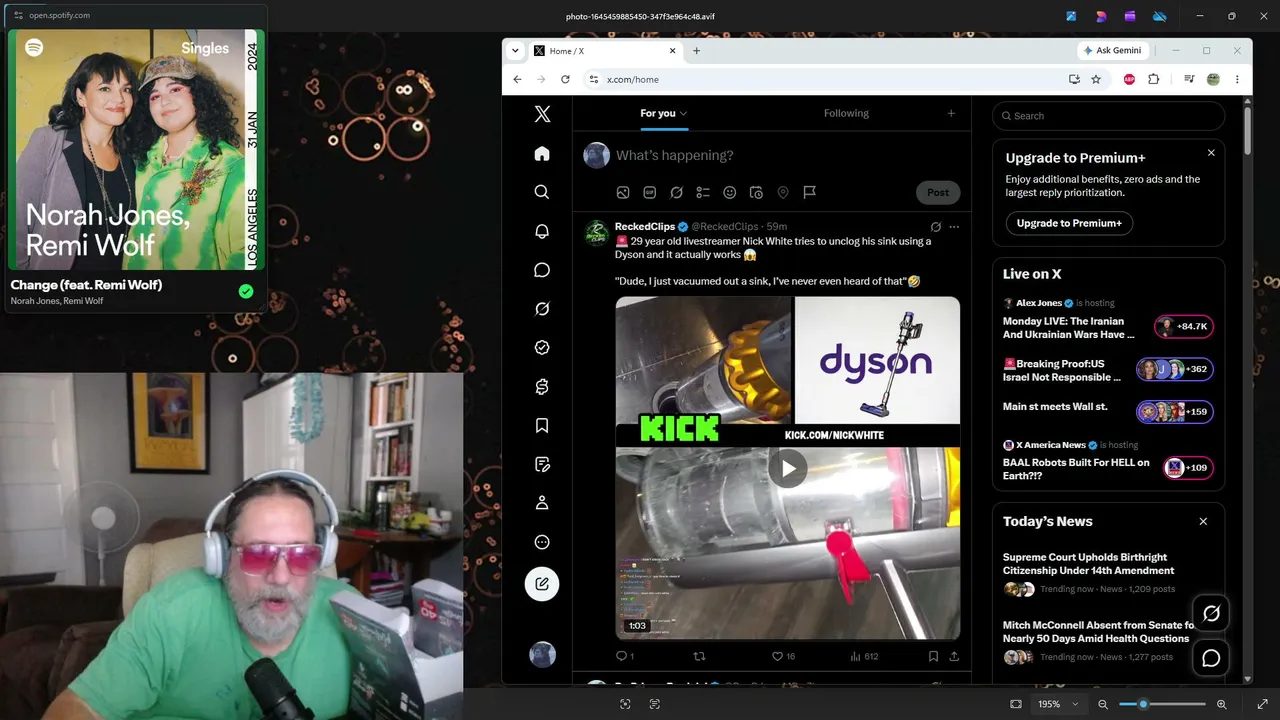This screenshot has width=1280, height=720.
Task: Open Profile in the X sidebar
Action: point(542,503)
